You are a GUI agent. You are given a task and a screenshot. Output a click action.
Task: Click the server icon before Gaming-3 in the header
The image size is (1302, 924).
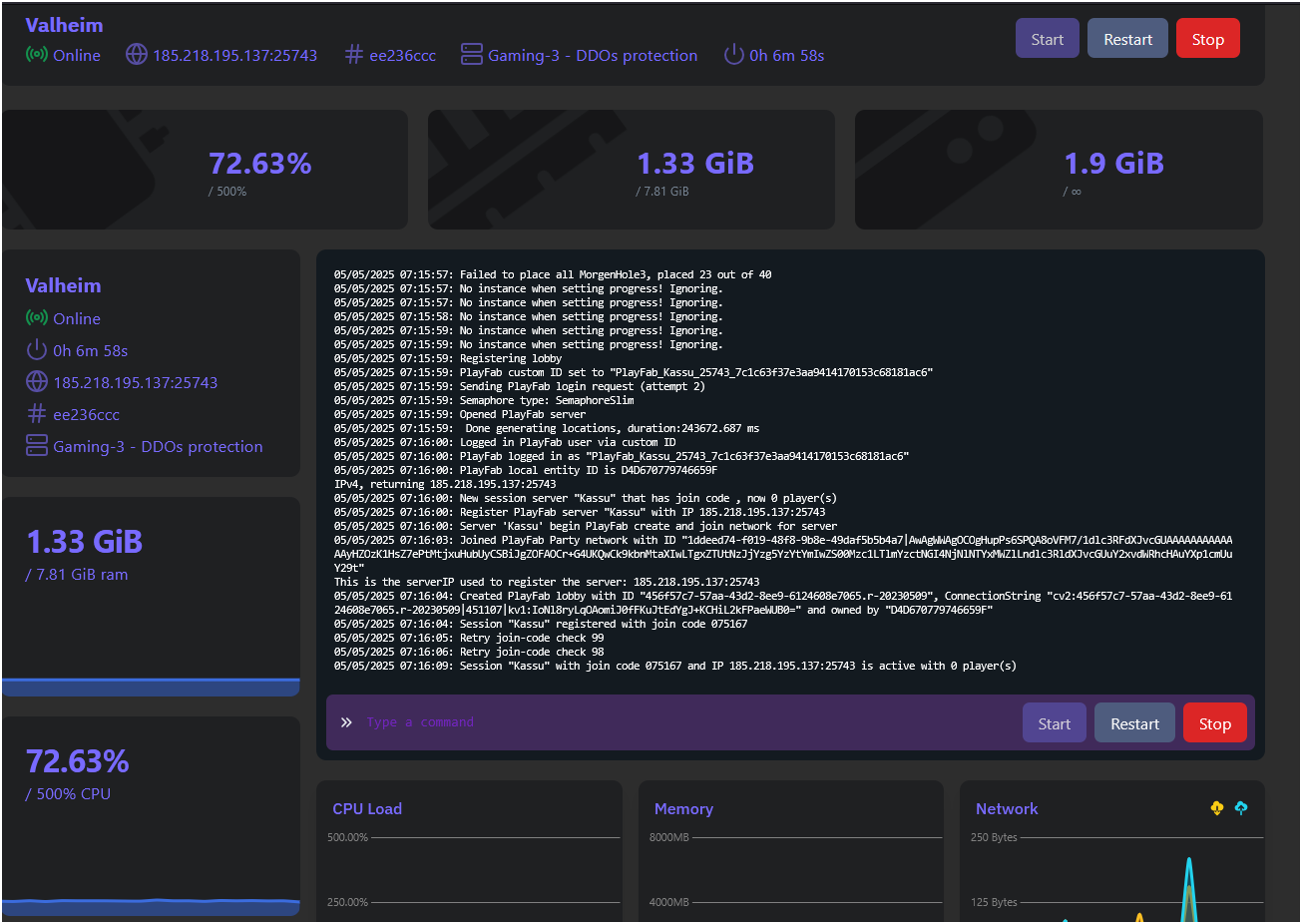[x=472, y=55]
